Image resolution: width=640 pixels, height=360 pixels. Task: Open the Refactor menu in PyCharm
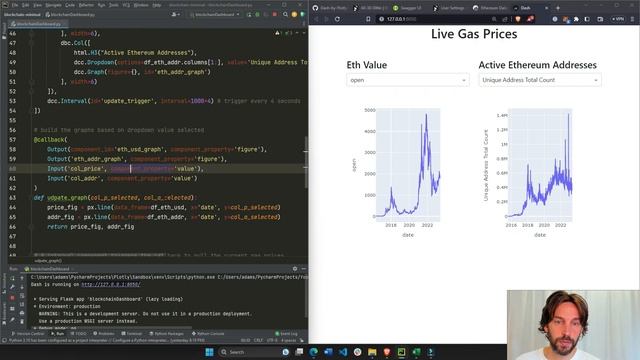tap(86, 5)
